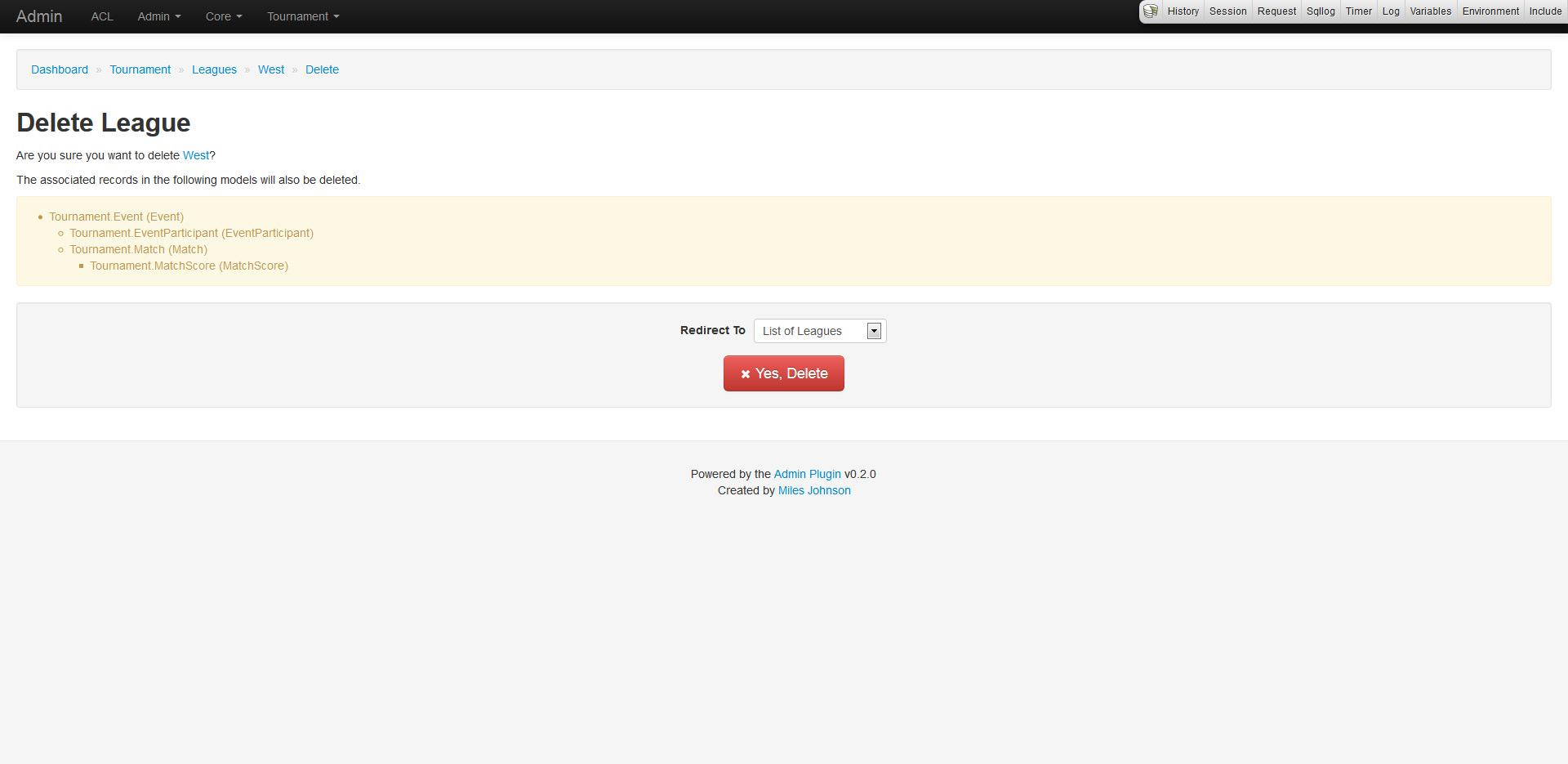
Task: Open the History debug panel
Action: pos(1183,11)
